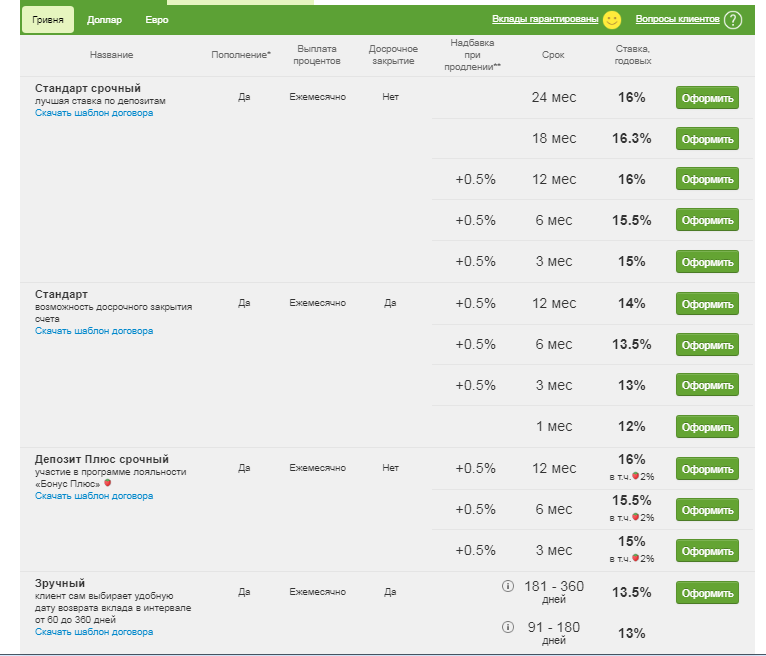Click the Ставка, годовых column header
The image size is (766, 656).
tap(633, 55)
